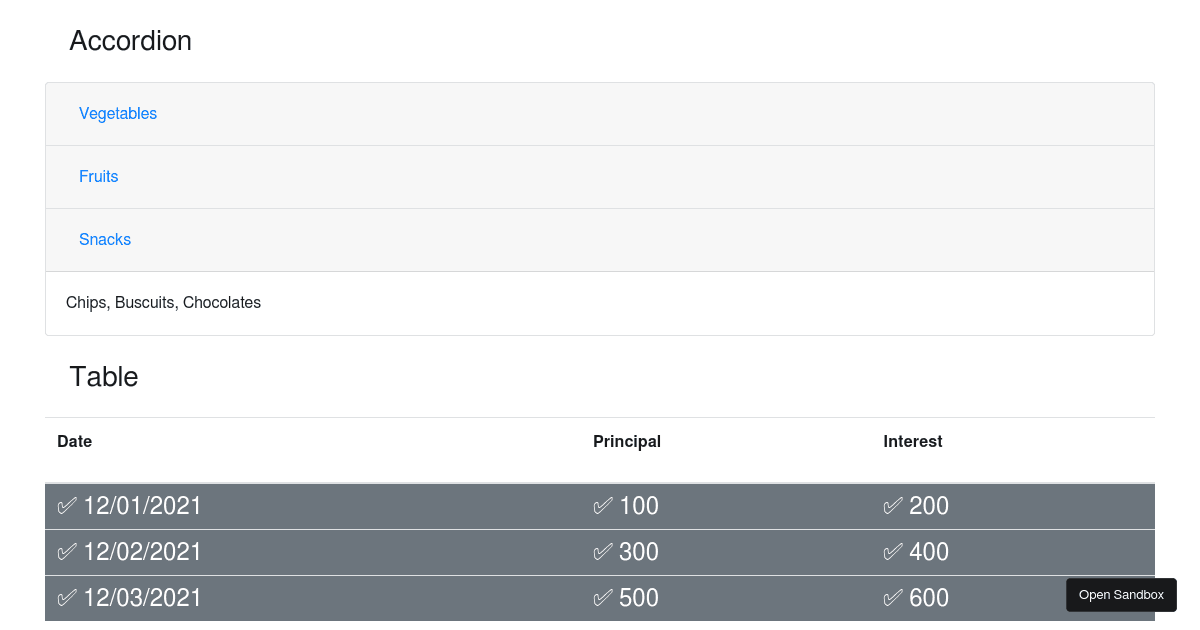Click the 12/02/2021 date cell text
Screen dimensions: 1200x630
pos(142,552)
